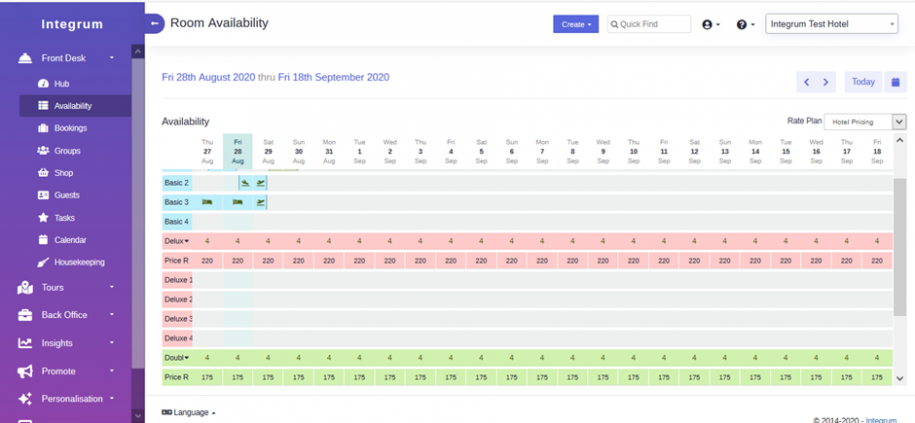Click the sidebar collapse arrow icon
Screen dimensions: 915x423
click(154, 23)
